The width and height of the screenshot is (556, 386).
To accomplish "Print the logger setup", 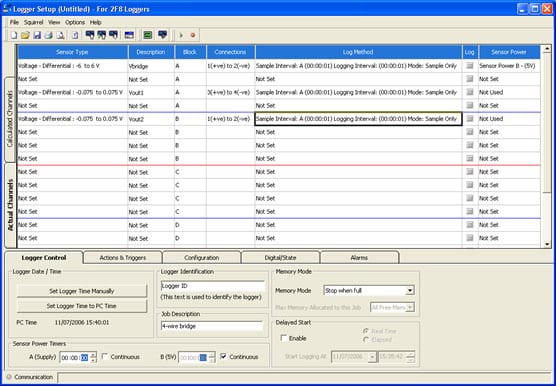I will pyautogui.click(x=49, y=35).
